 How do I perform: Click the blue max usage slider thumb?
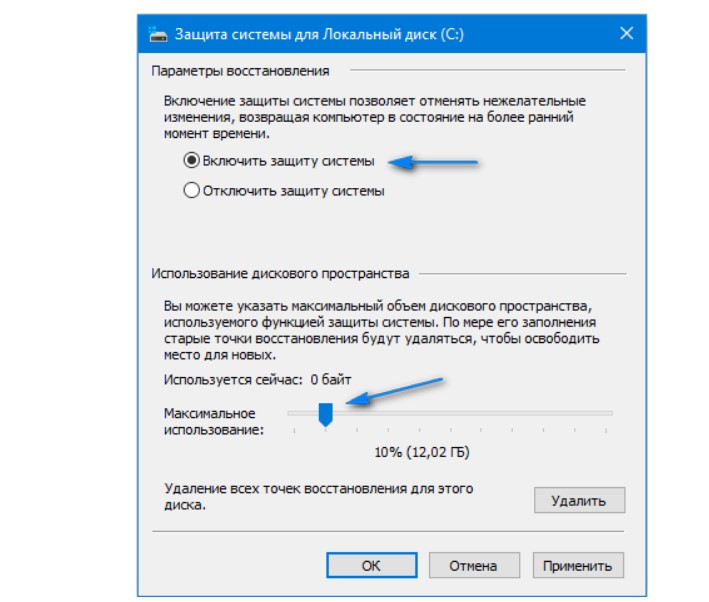326,415
